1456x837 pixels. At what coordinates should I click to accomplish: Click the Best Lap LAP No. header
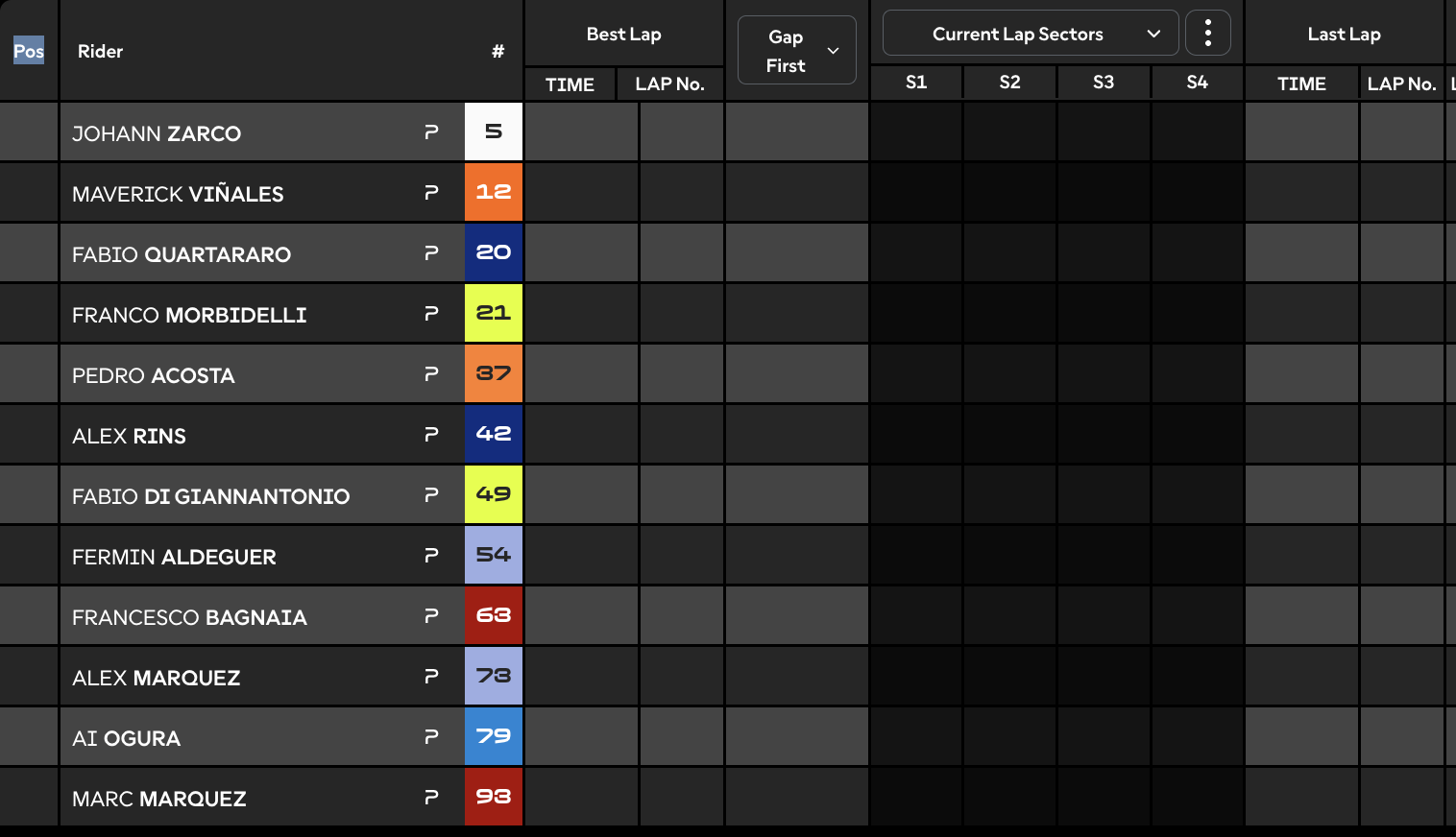tap(669, 84)
